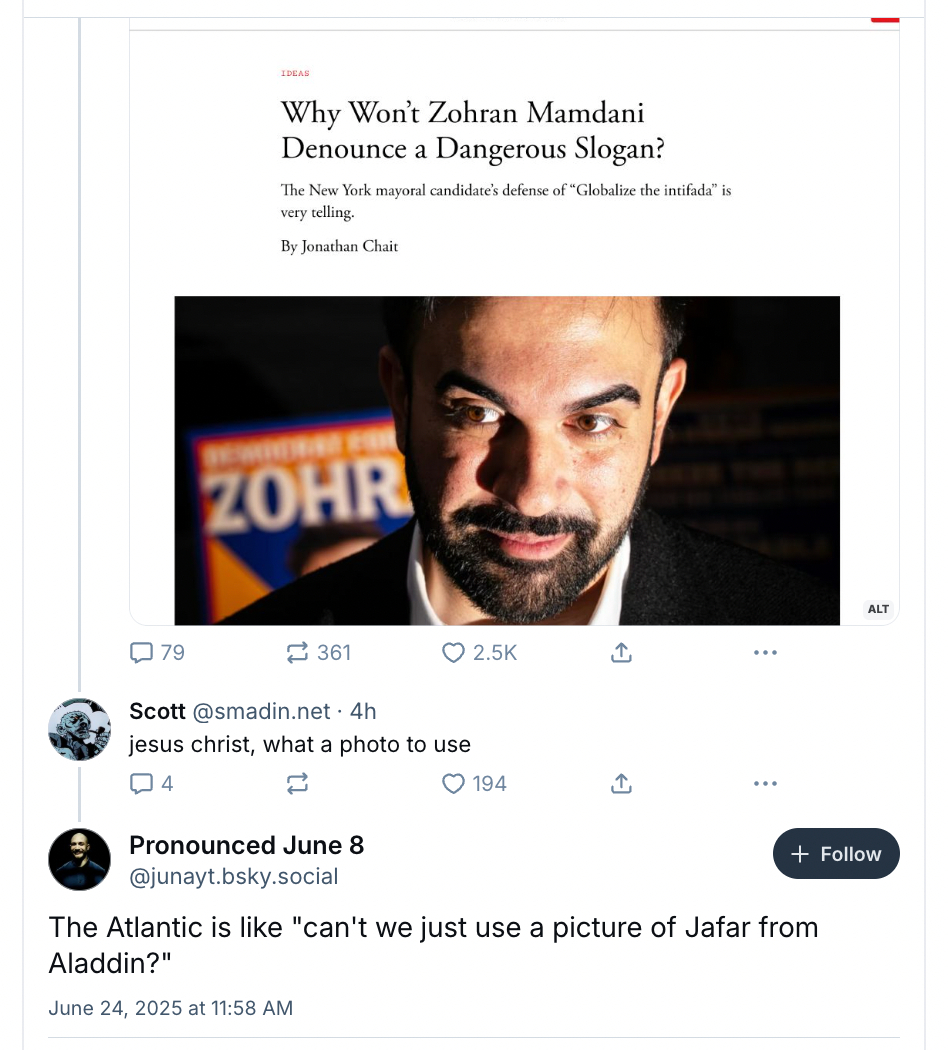Open more options on the article post

click(x=765, y=653)
